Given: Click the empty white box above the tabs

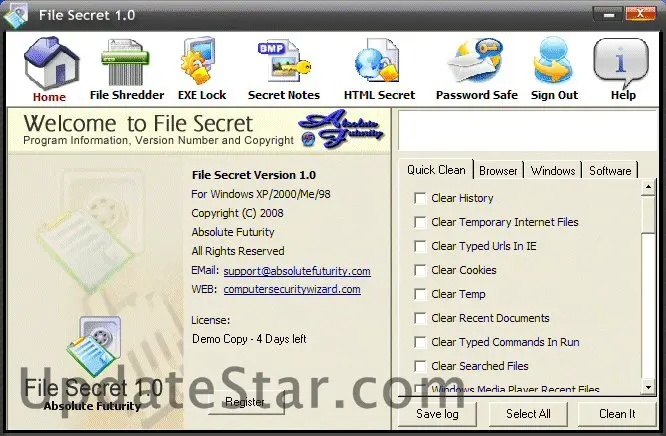Looking at the screenshot, I should (528, 130).
